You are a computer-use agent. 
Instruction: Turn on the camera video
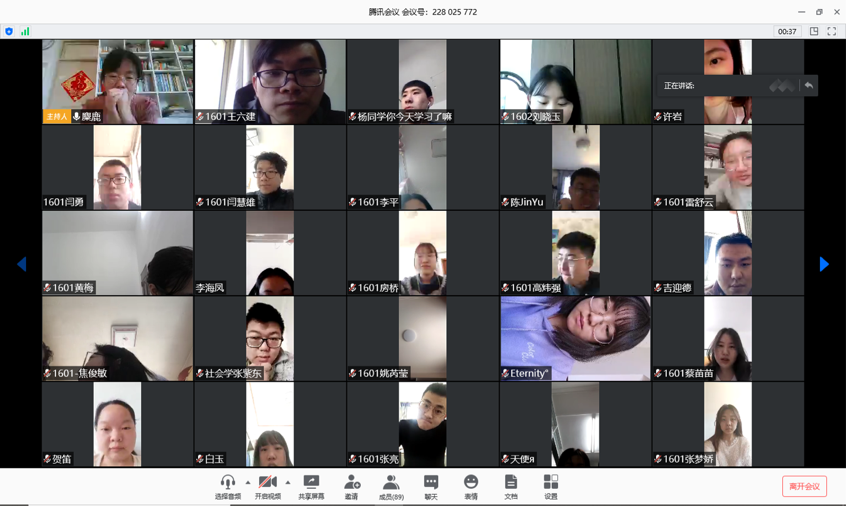coord(268,484)
